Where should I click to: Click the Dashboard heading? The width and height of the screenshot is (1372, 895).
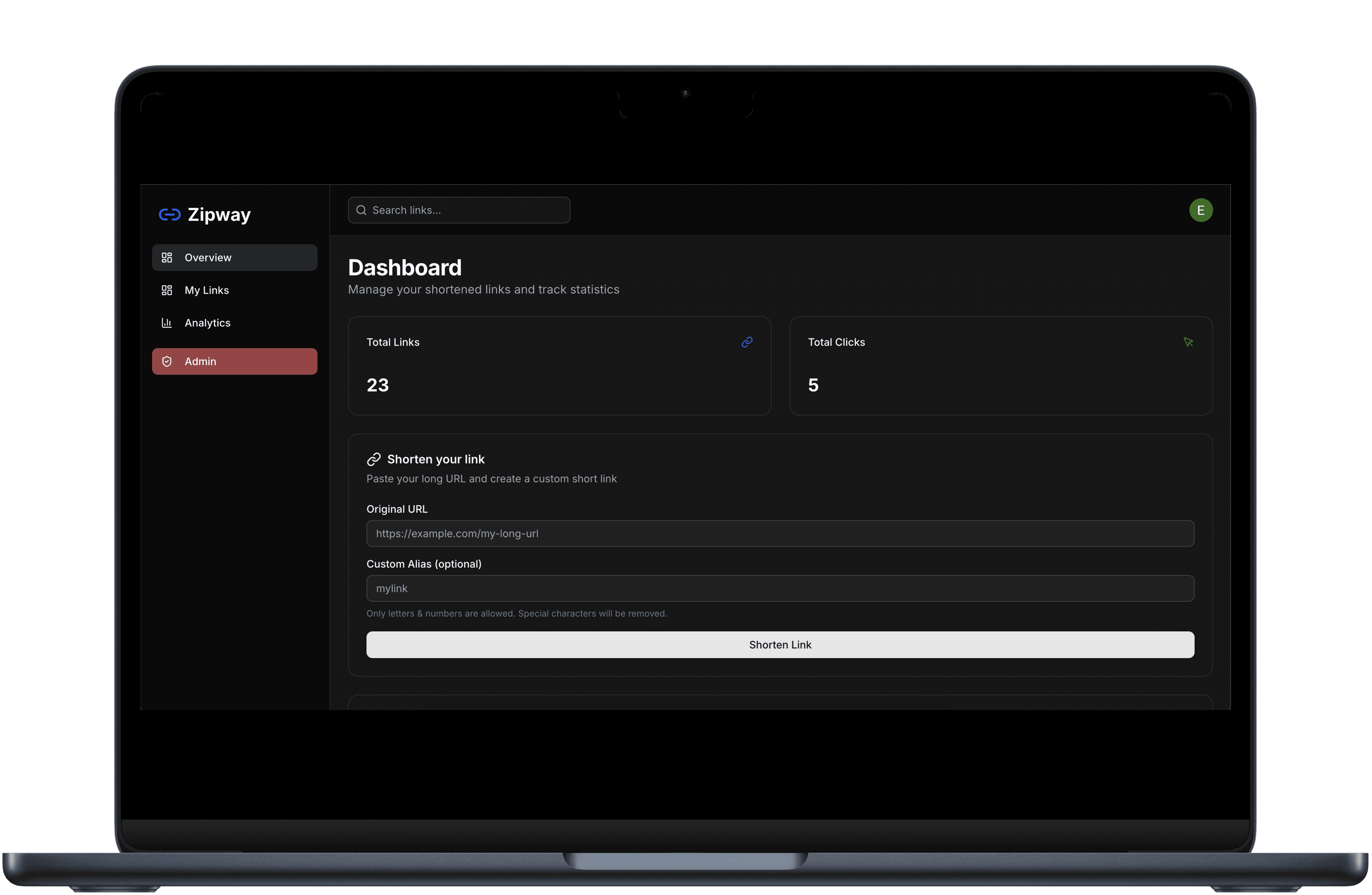coord(405,268)
